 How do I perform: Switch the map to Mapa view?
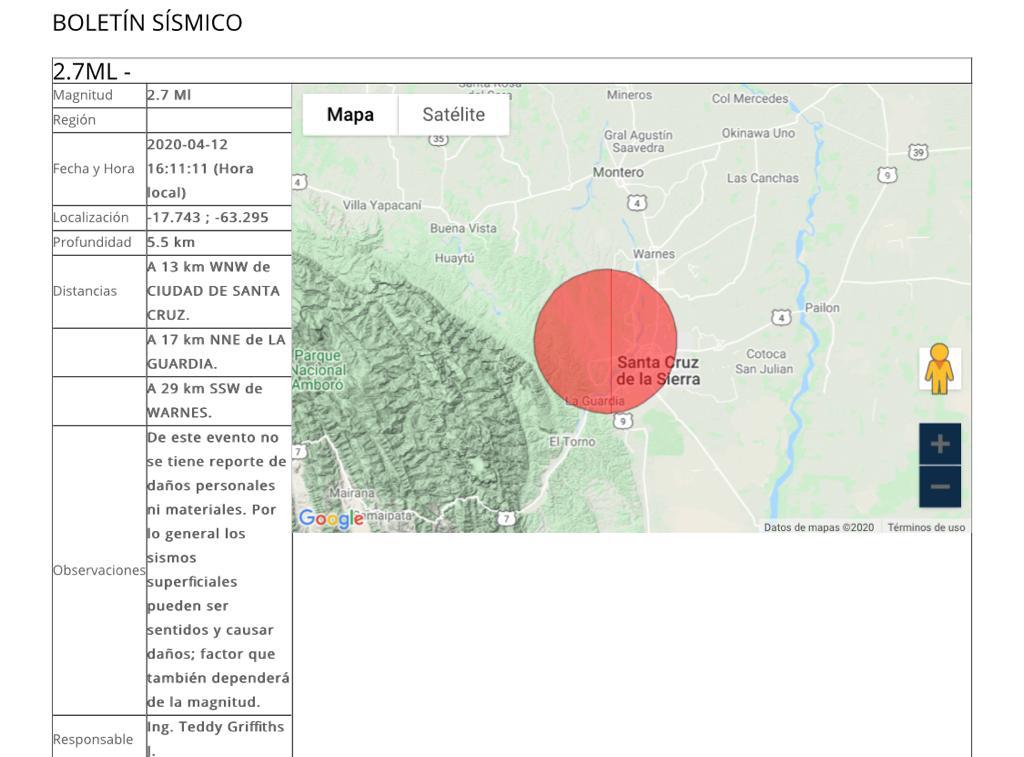(350, 114)
